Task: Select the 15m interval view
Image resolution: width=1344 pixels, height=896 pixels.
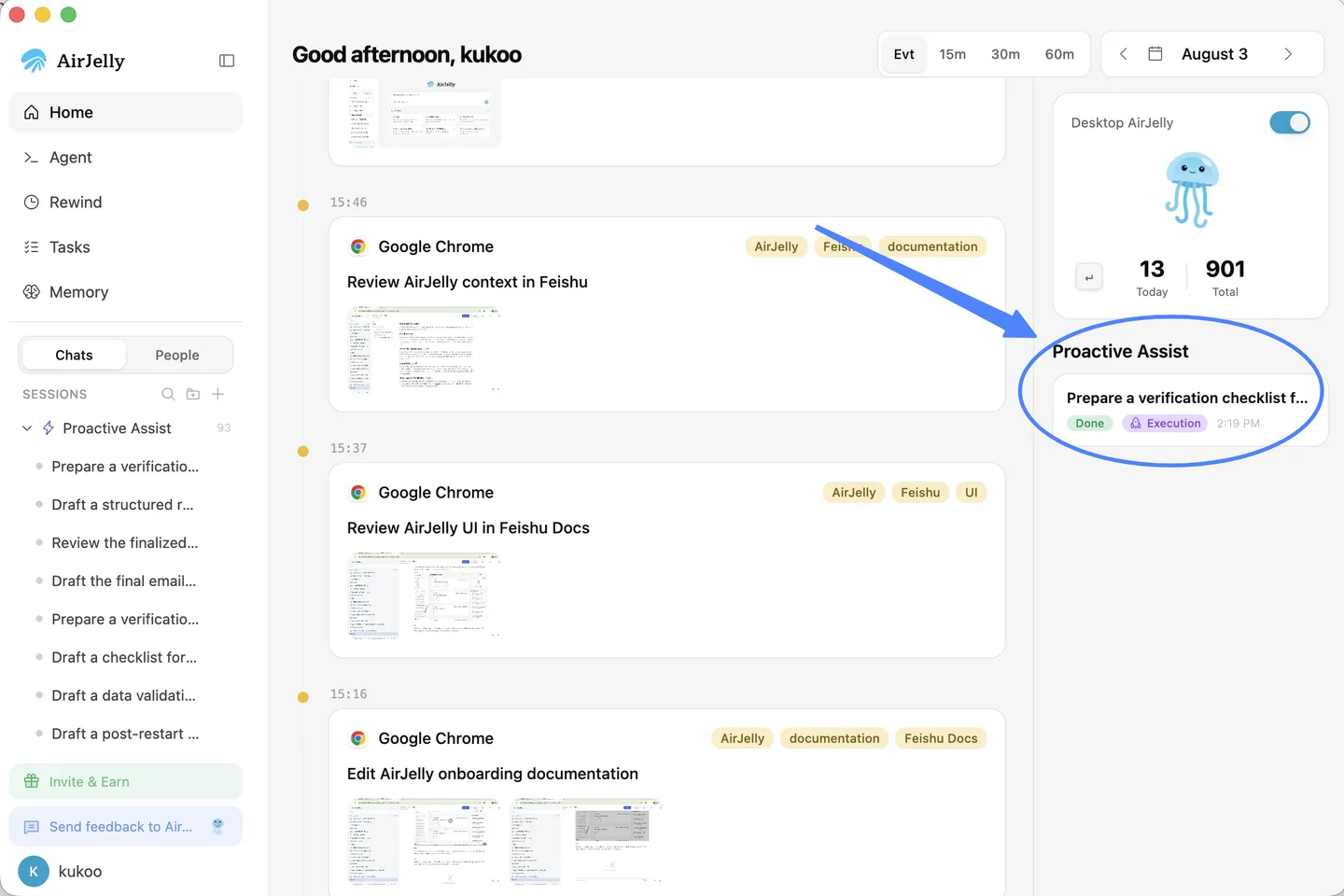Action: [952, 54]
